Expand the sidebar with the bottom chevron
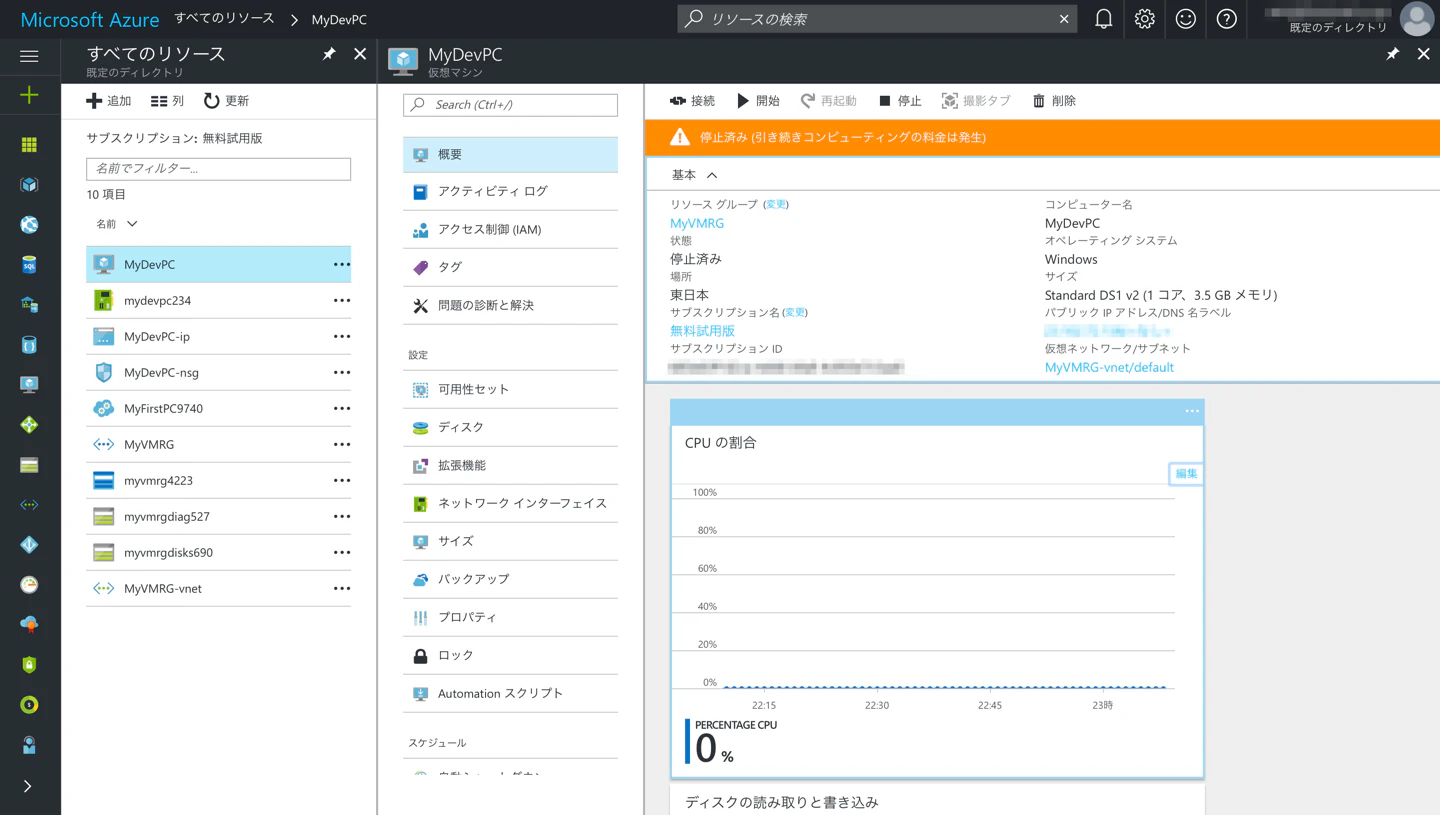 click(x=28, y=786)
